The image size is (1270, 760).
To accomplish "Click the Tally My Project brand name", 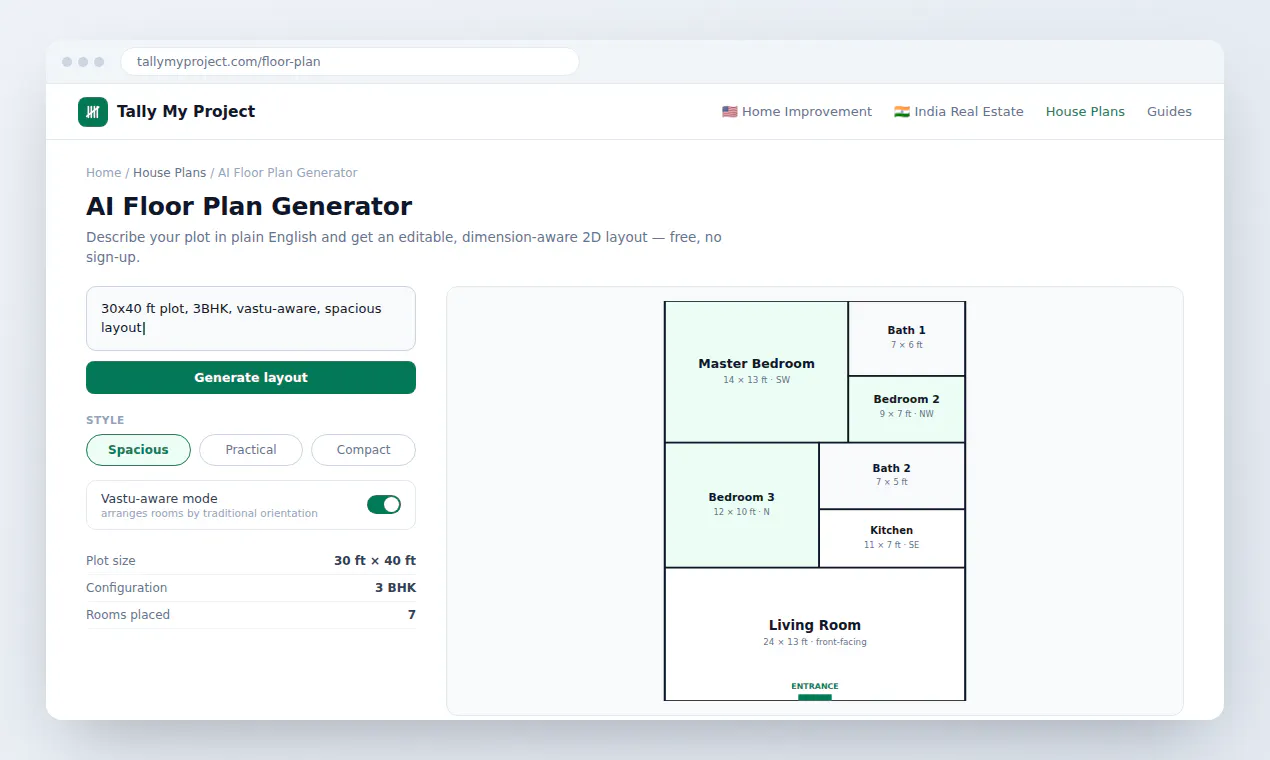I will pos(186,112).
